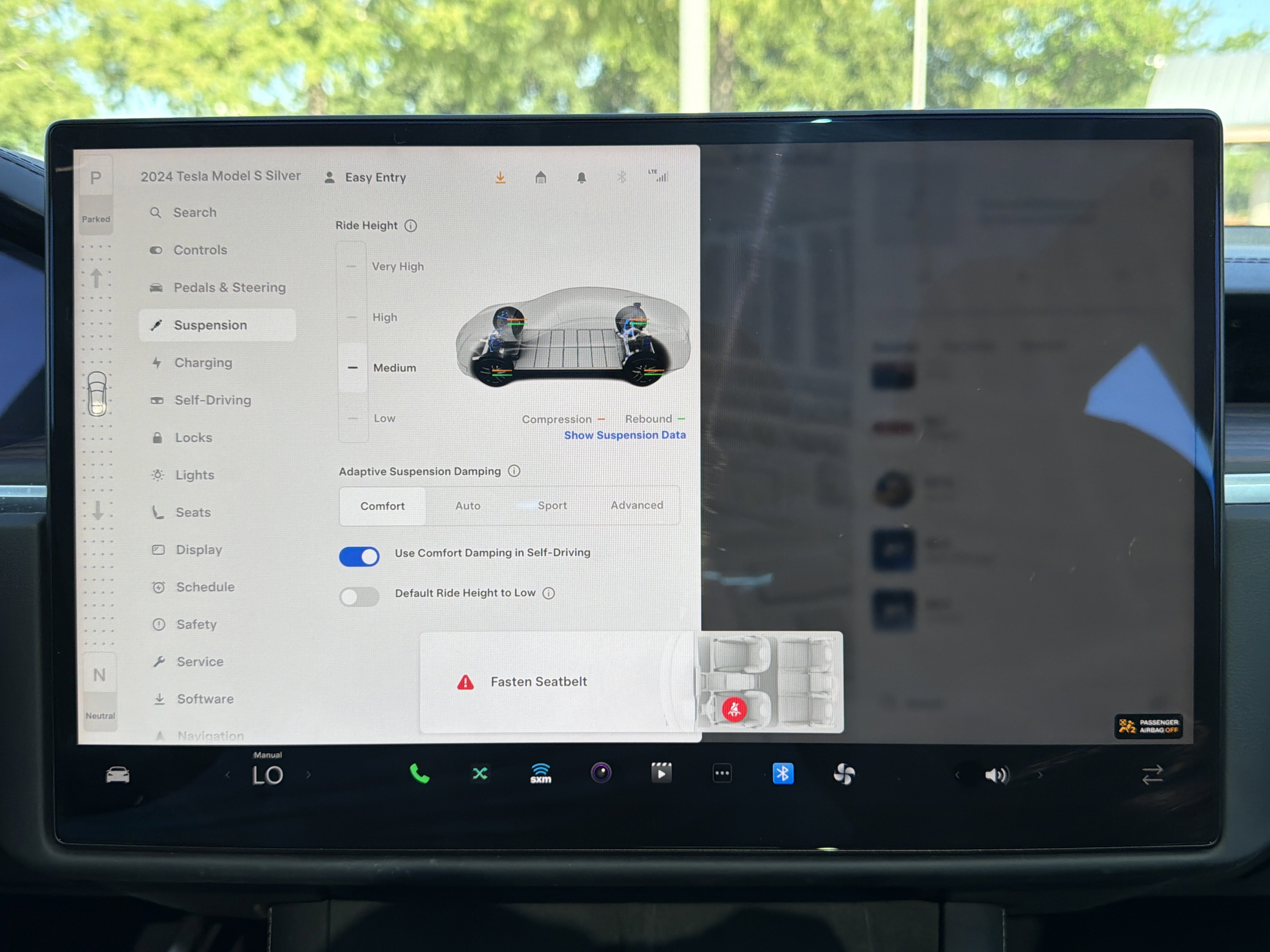Decrease volume with left chevron
The width and height of the screenshot is (1270, 952).
(957, 775)
